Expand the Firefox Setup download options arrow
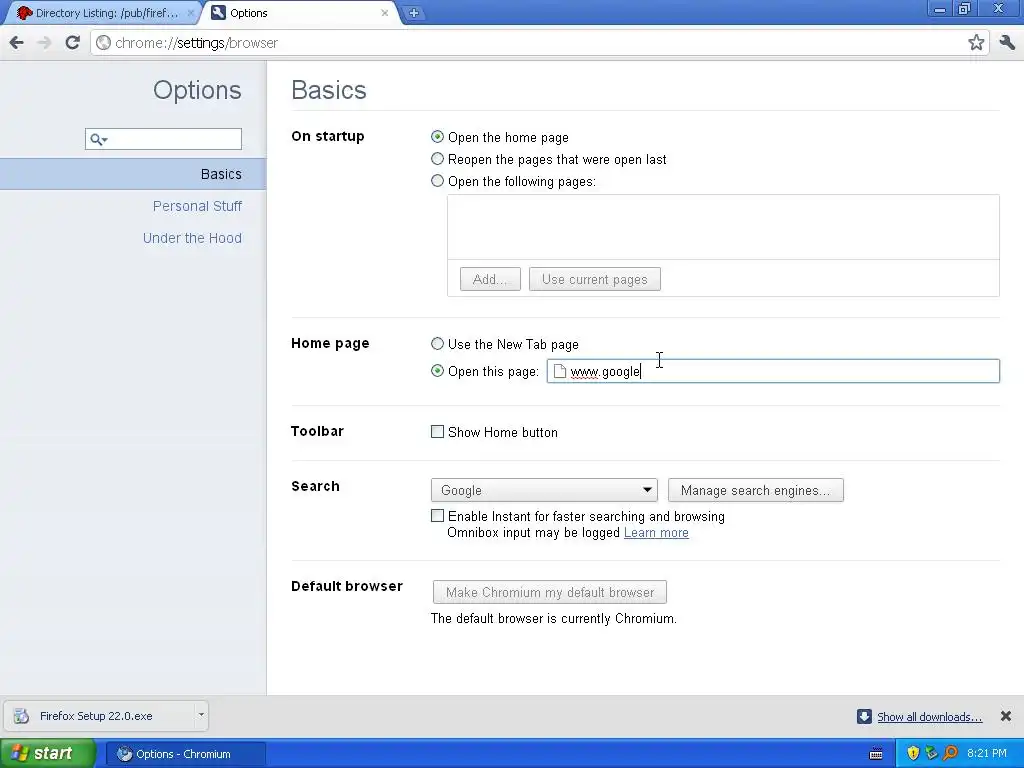 pos(201,715)
